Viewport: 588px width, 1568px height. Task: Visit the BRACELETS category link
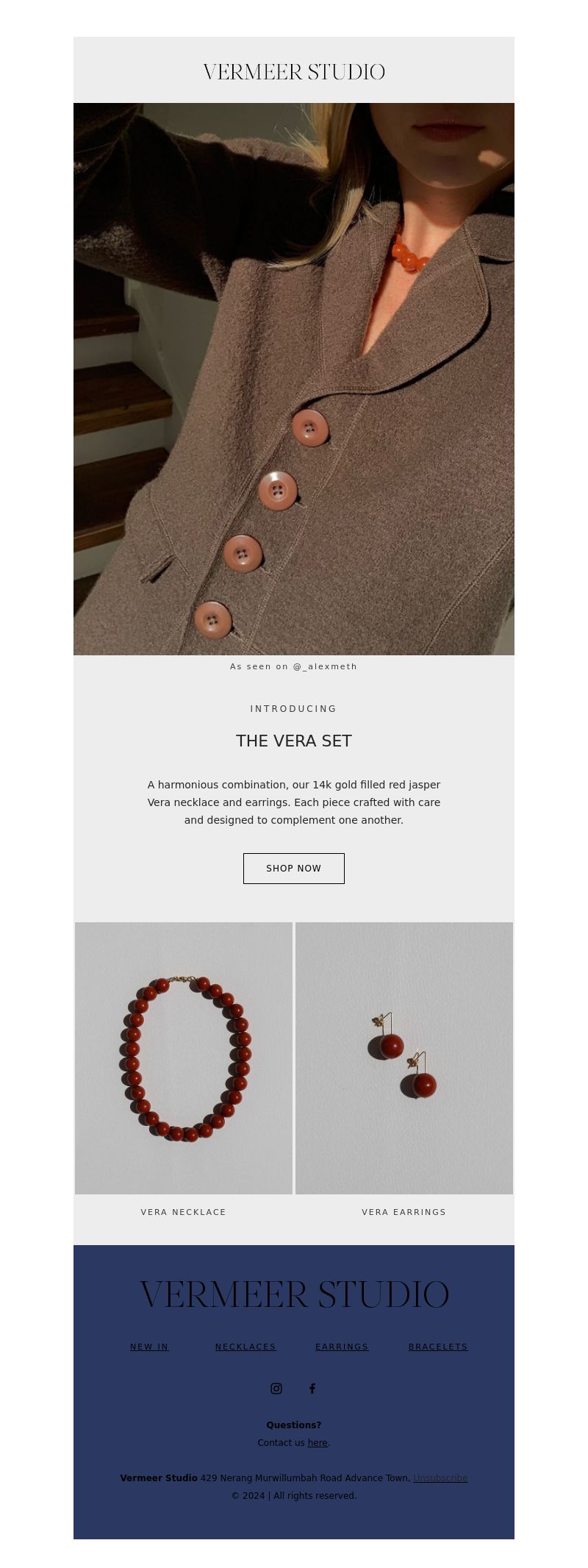click(438, 1347)
